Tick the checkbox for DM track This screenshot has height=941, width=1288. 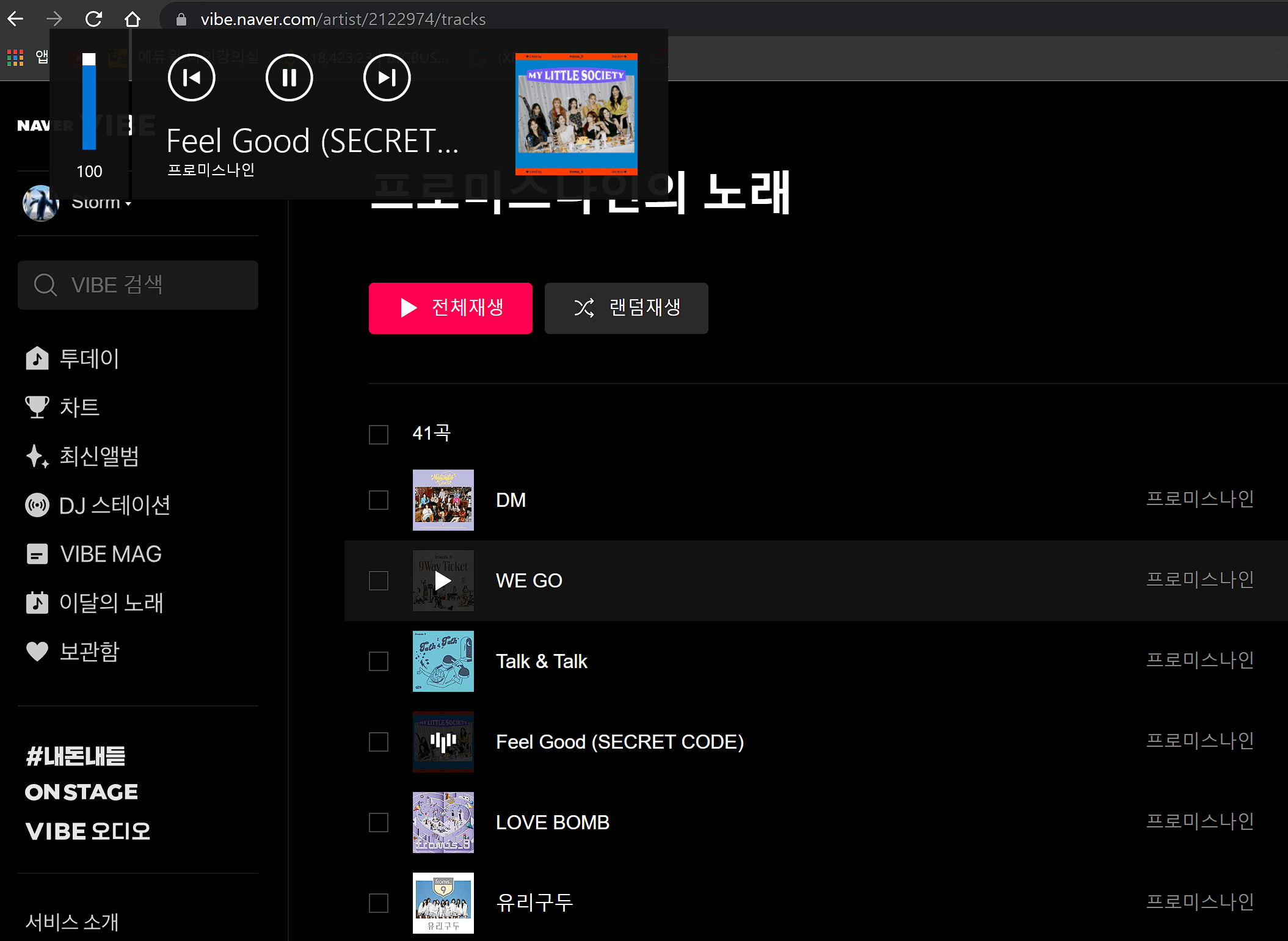[379, 500]
